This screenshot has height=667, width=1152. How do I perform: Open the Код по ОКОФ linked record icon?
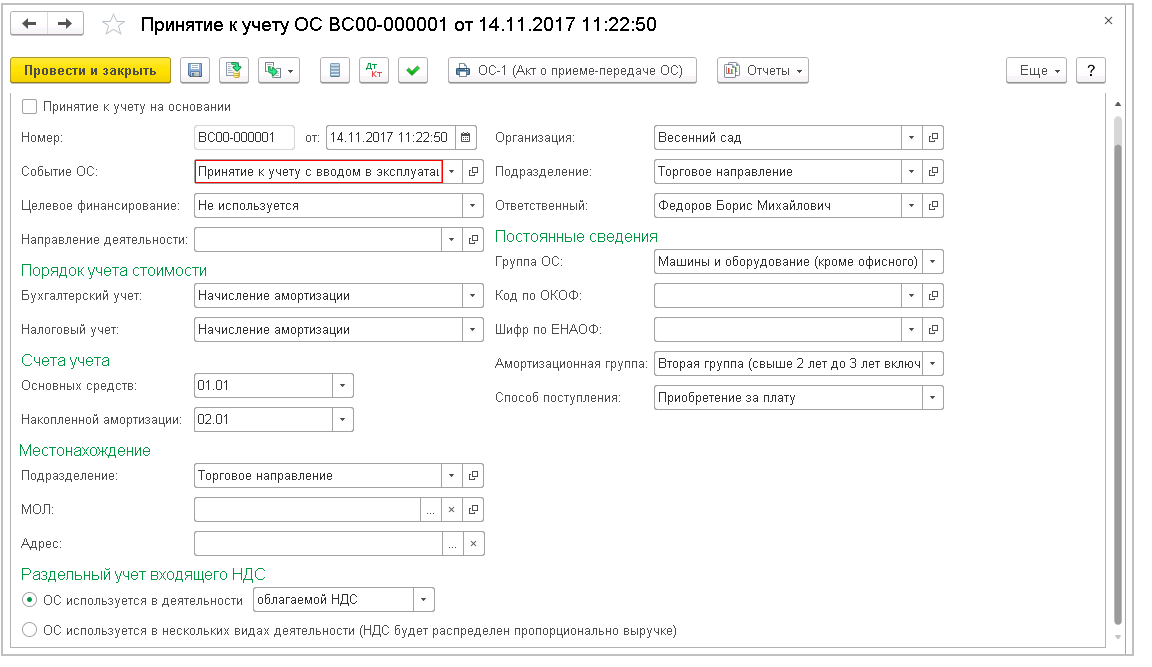933,295
